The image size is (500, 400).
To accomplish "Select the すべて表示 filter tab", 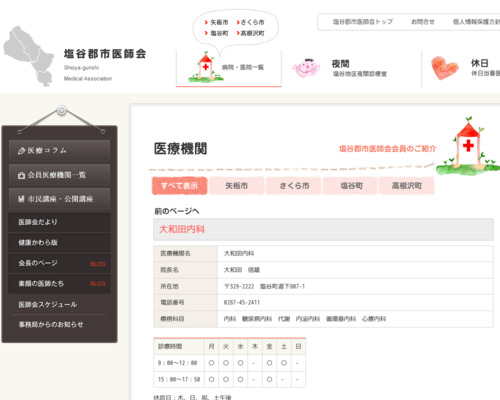I will coord(180,186).
